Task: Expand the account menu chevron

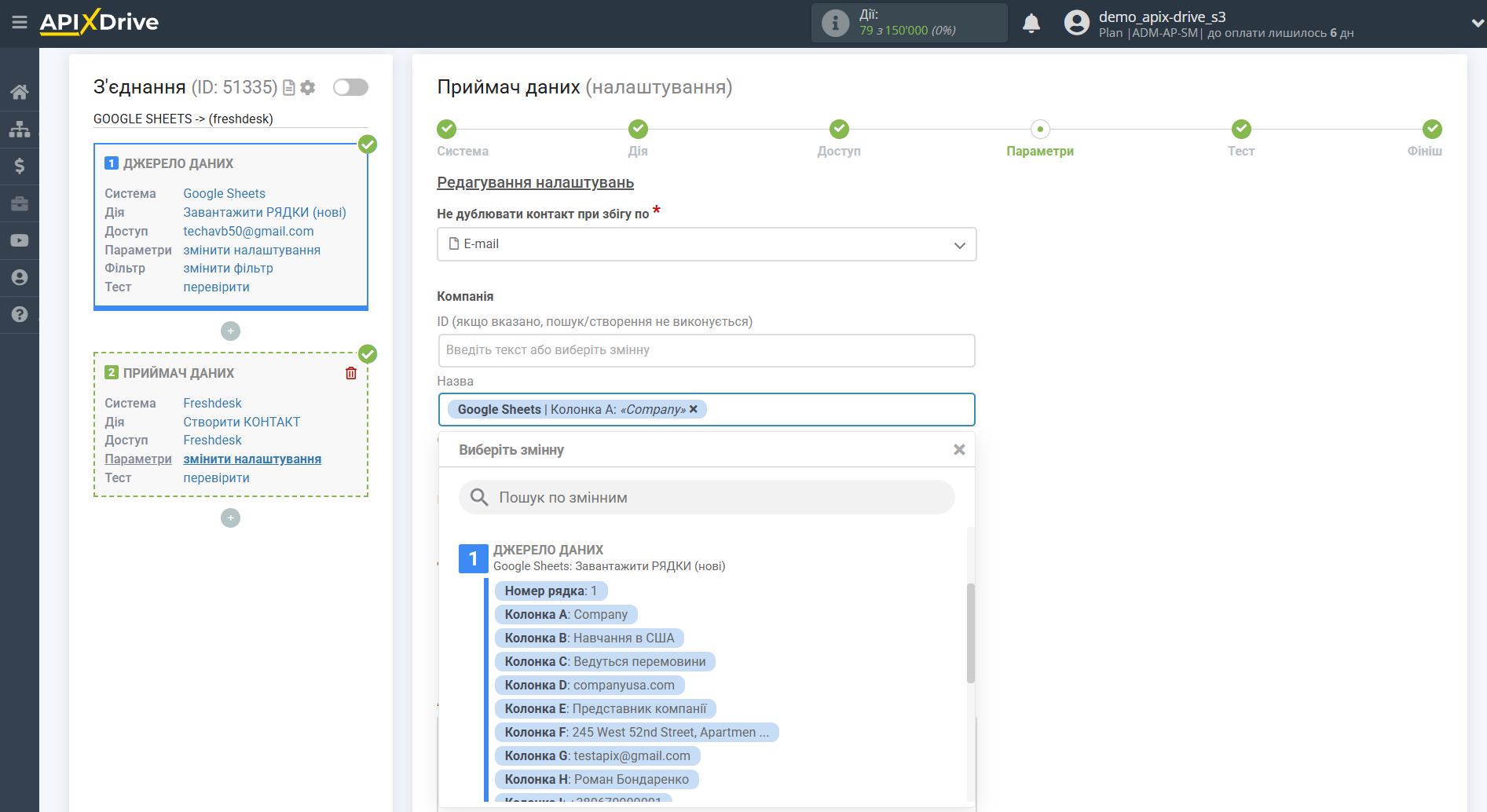Action: point(1477,24)
